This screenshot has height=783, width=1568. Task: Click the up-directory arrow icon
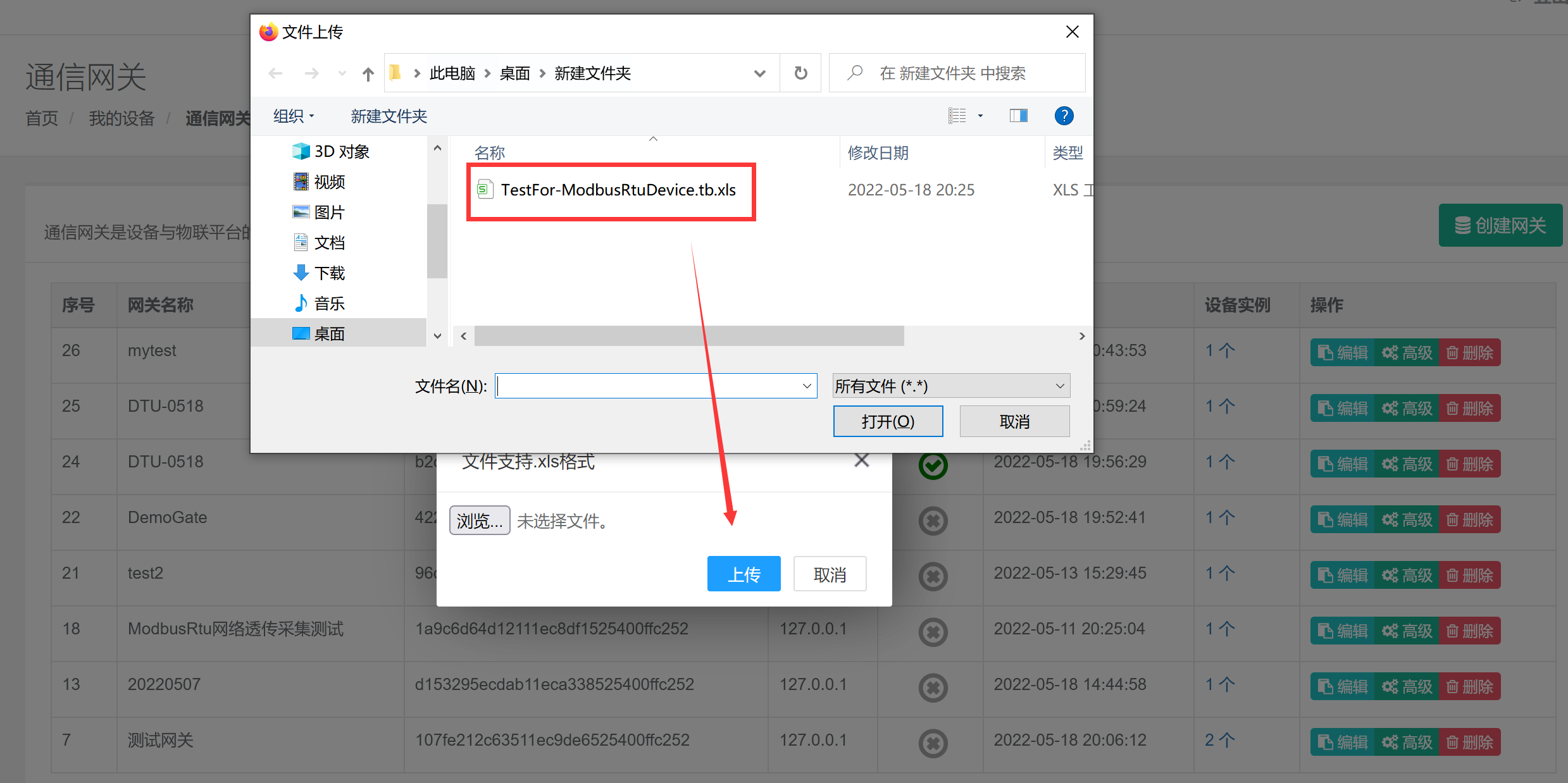point(368,74)
